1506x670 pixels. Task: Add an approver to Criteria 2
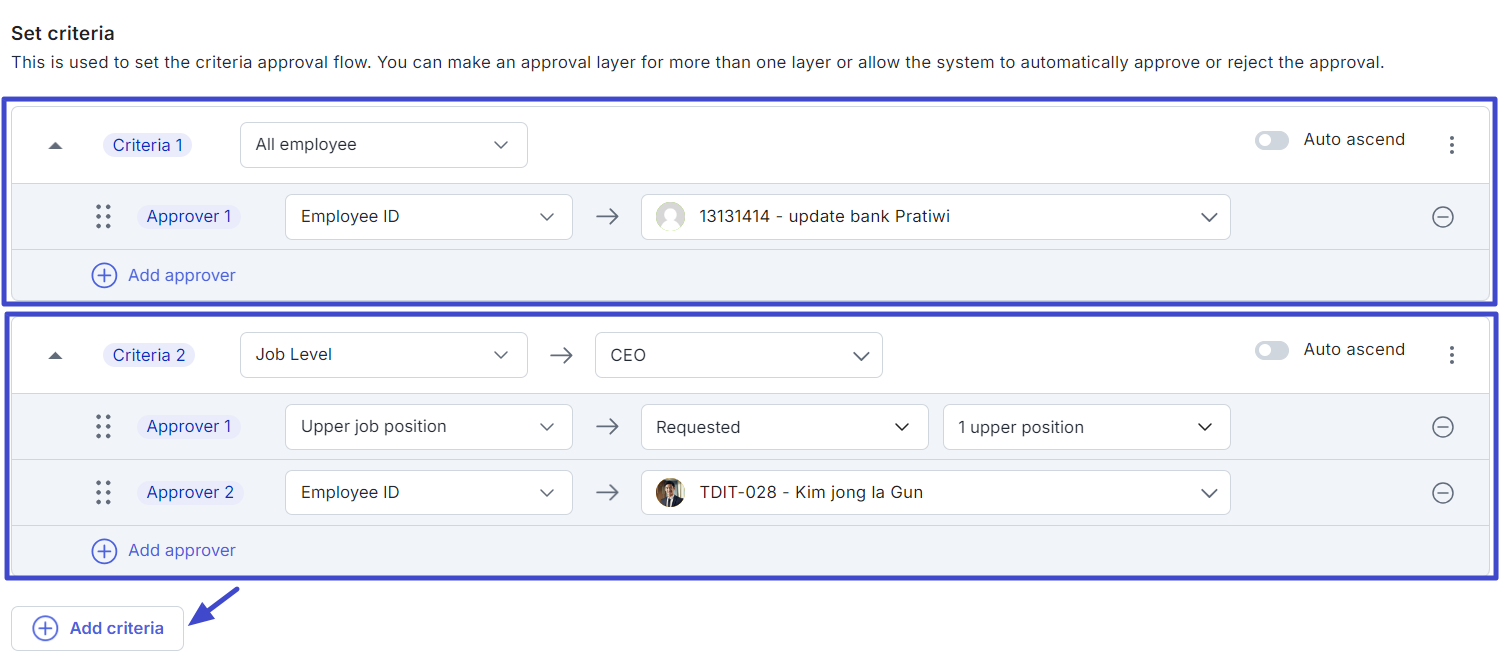coord(164,550)
